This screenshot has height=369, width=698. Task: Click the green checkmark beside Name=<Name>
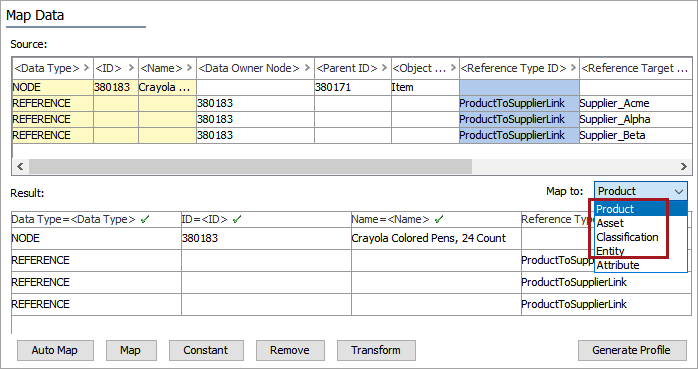(x=439, y=219)
